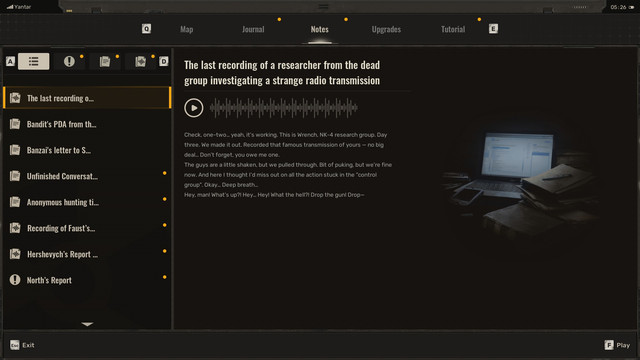
Task: Click the battery icon
Action: point(631,7)
